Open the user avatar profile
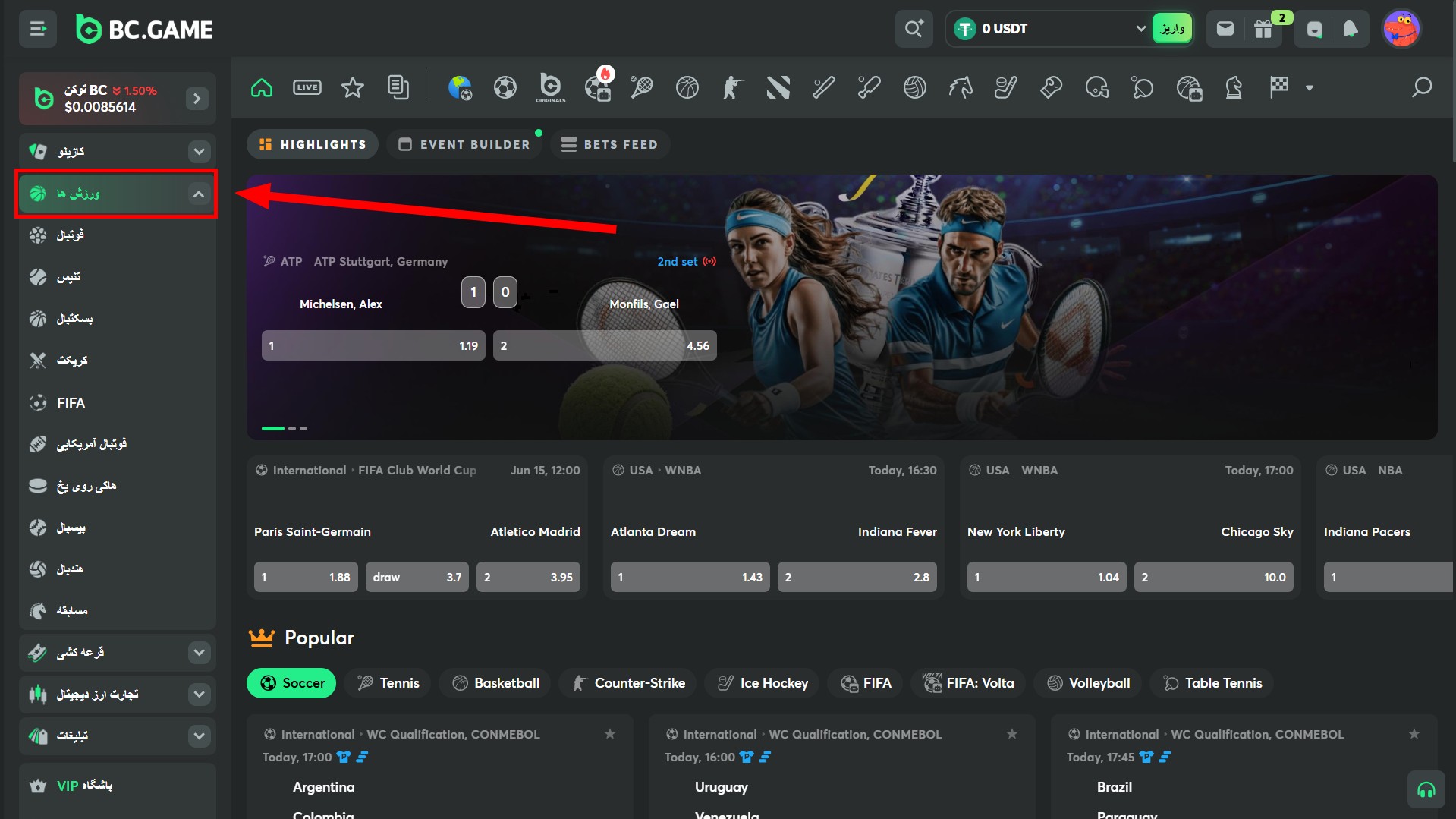1456x819 pixels. point(1401,29)
